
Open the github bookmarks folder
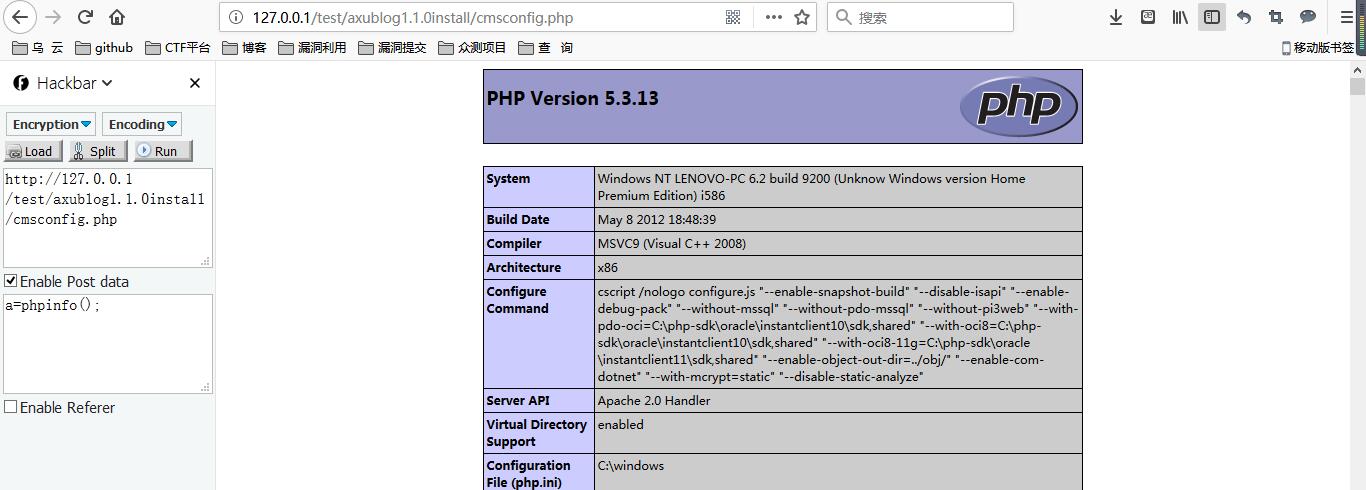pos(104,47)
